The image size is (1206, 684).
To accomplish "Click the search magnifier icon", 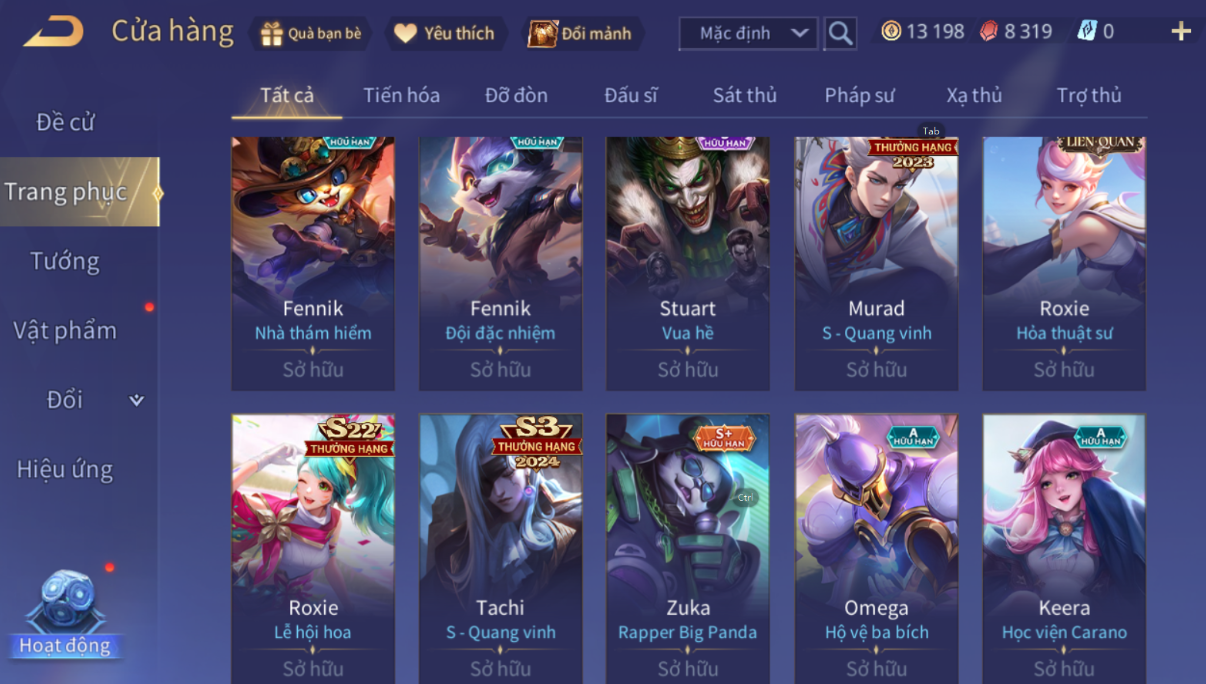I will pos(841,33).
